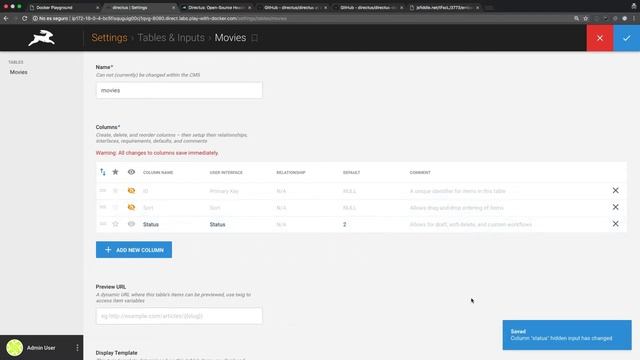Toggle visibility of the Status column
This screenshot has height=360, width=640.
pyautogui.click(x=131, y=224)
